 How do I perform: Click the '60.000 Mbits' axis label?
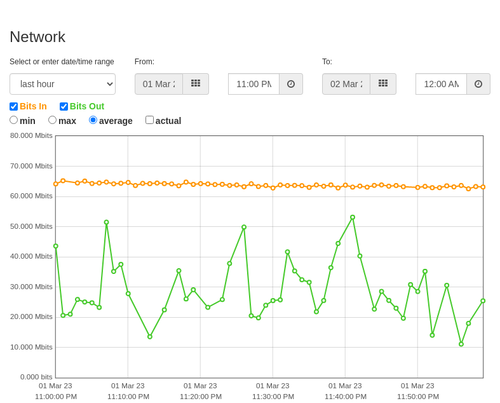[x=31, y=196]
